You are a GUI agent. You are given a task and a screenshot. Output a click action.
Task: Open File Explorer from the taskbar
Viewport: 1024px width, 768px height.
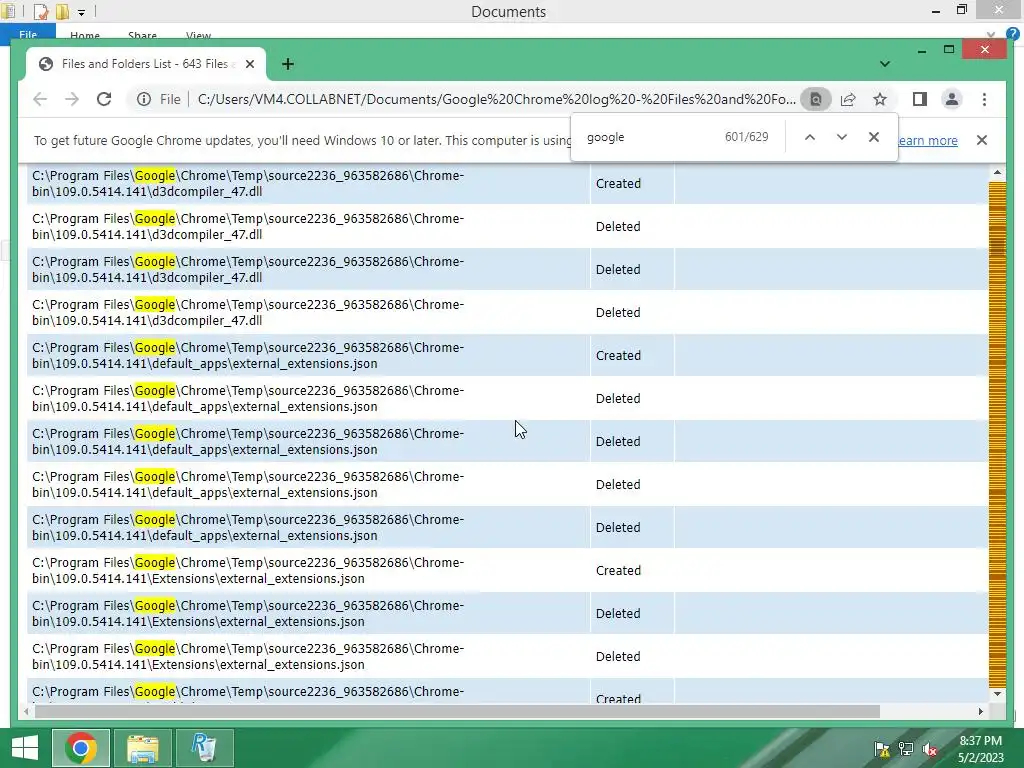click(x=143, y=748)
